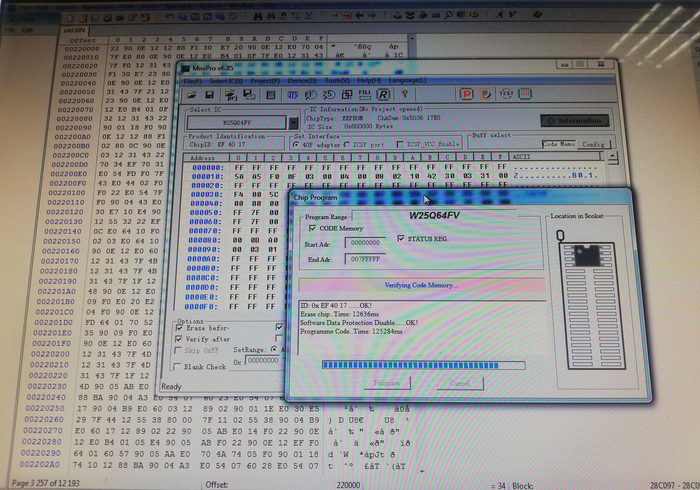Screen dimensions: 700x490
Task: Click the 'ChipID: EF 40 17' text
Action: tap(217, 144)
